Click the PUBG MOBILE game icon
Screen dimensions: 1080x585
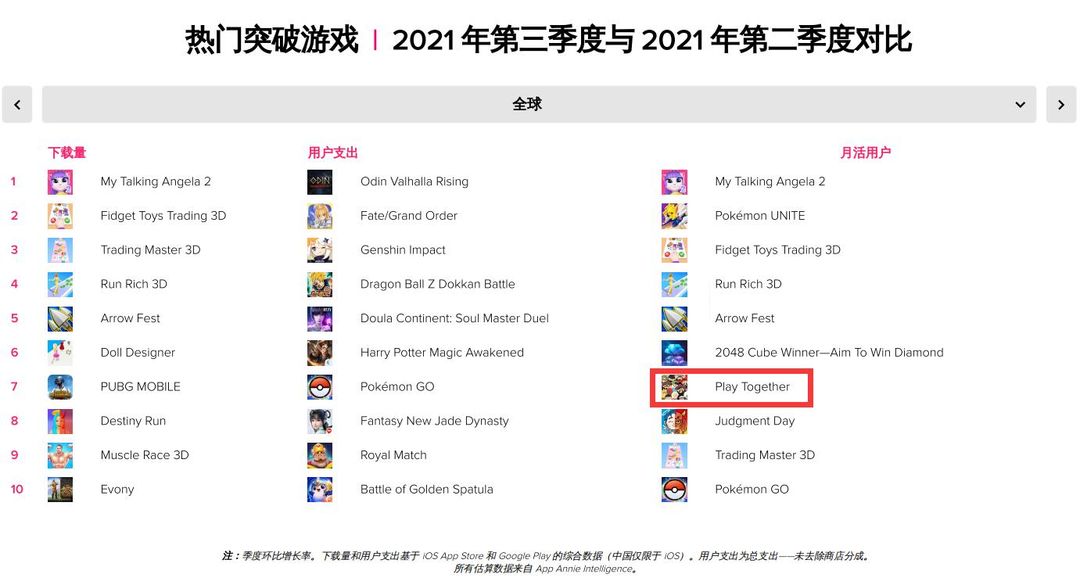[x=60, y=387]
